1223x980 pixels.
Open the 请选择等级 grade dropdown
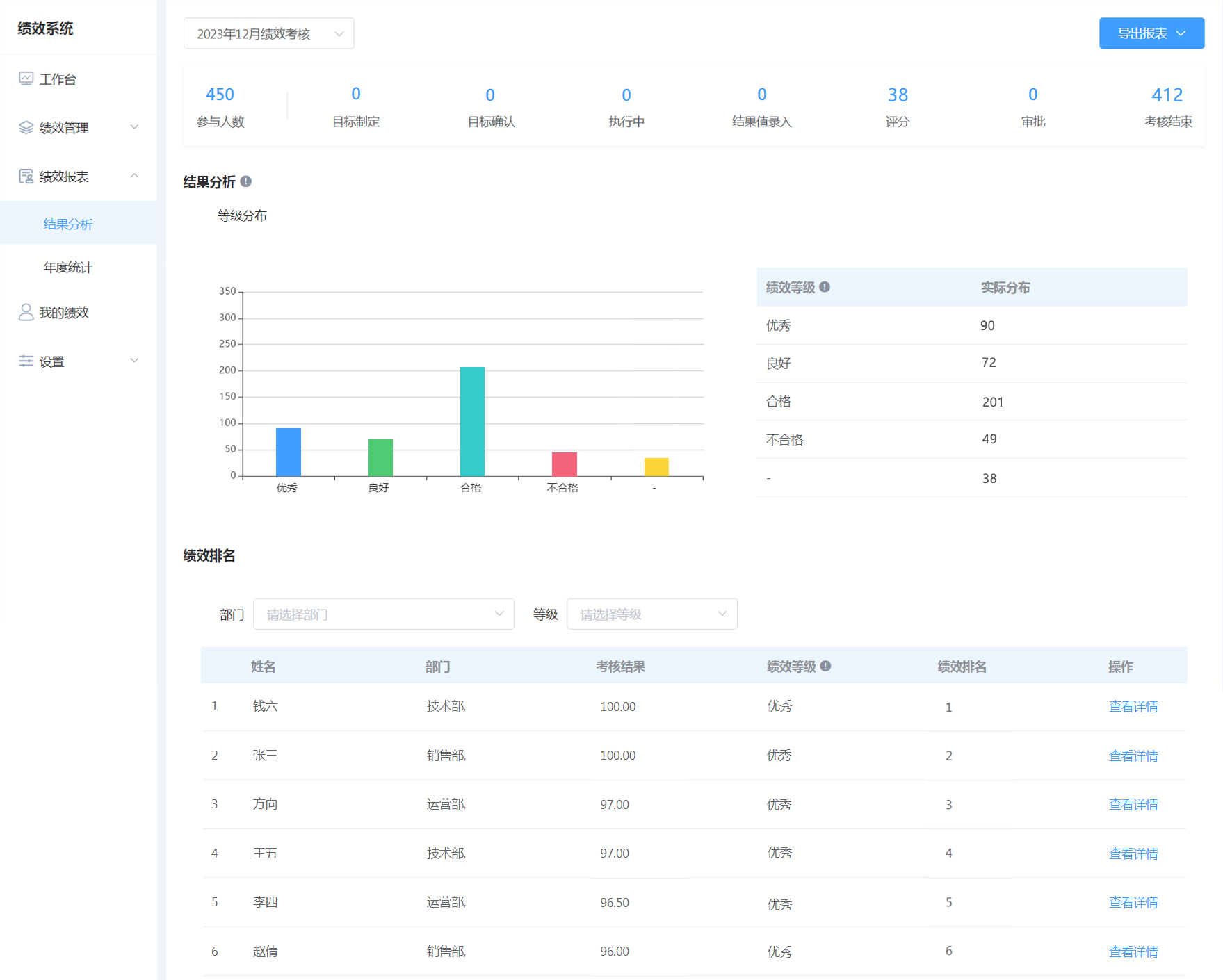651,614
